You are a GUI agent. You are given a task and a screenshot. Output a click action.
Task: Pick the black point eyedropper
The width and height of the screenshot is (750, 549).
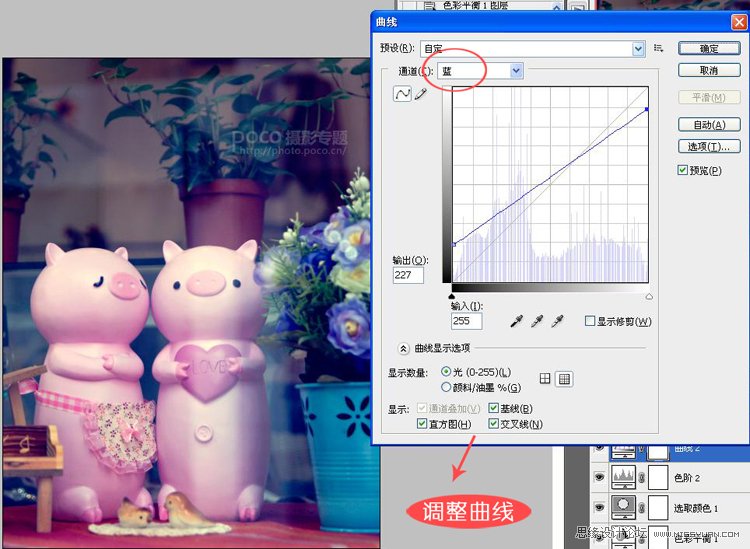(x=516, y=321)
